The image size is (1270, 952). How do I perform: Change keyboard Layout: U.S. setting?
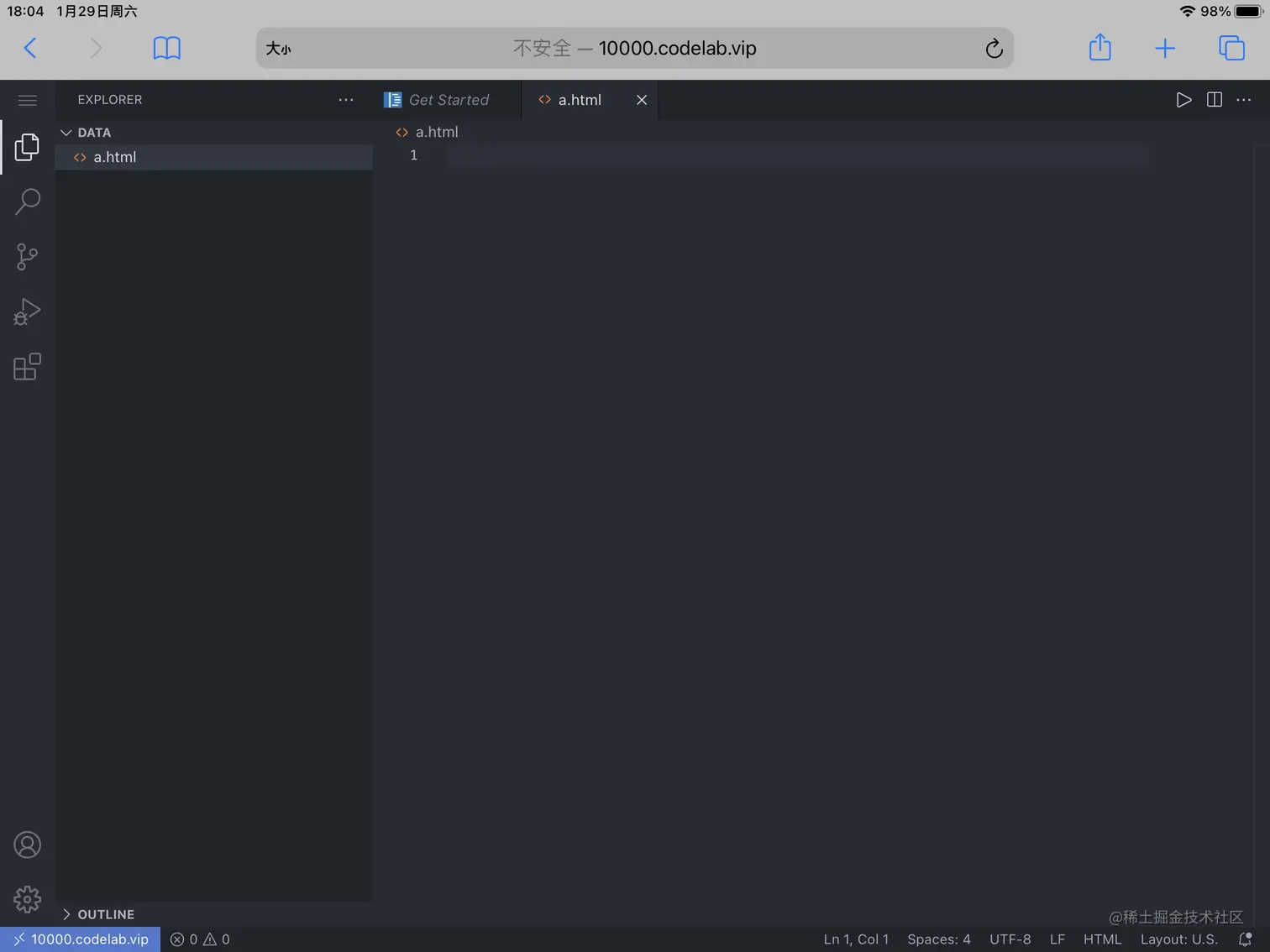tap(1179, 939)
